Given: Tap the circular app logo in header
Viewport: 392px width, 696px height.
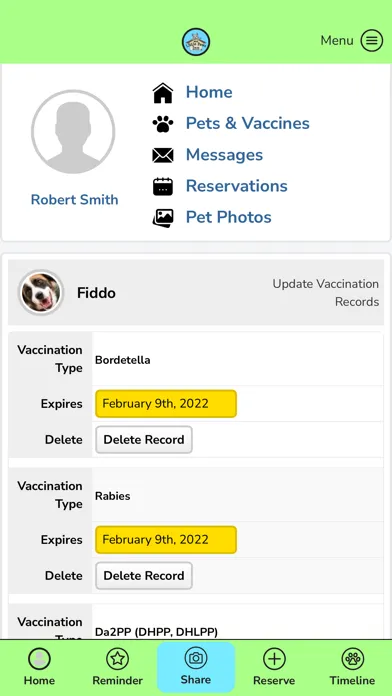Looking at the screenshot, I should coord(196,42).
